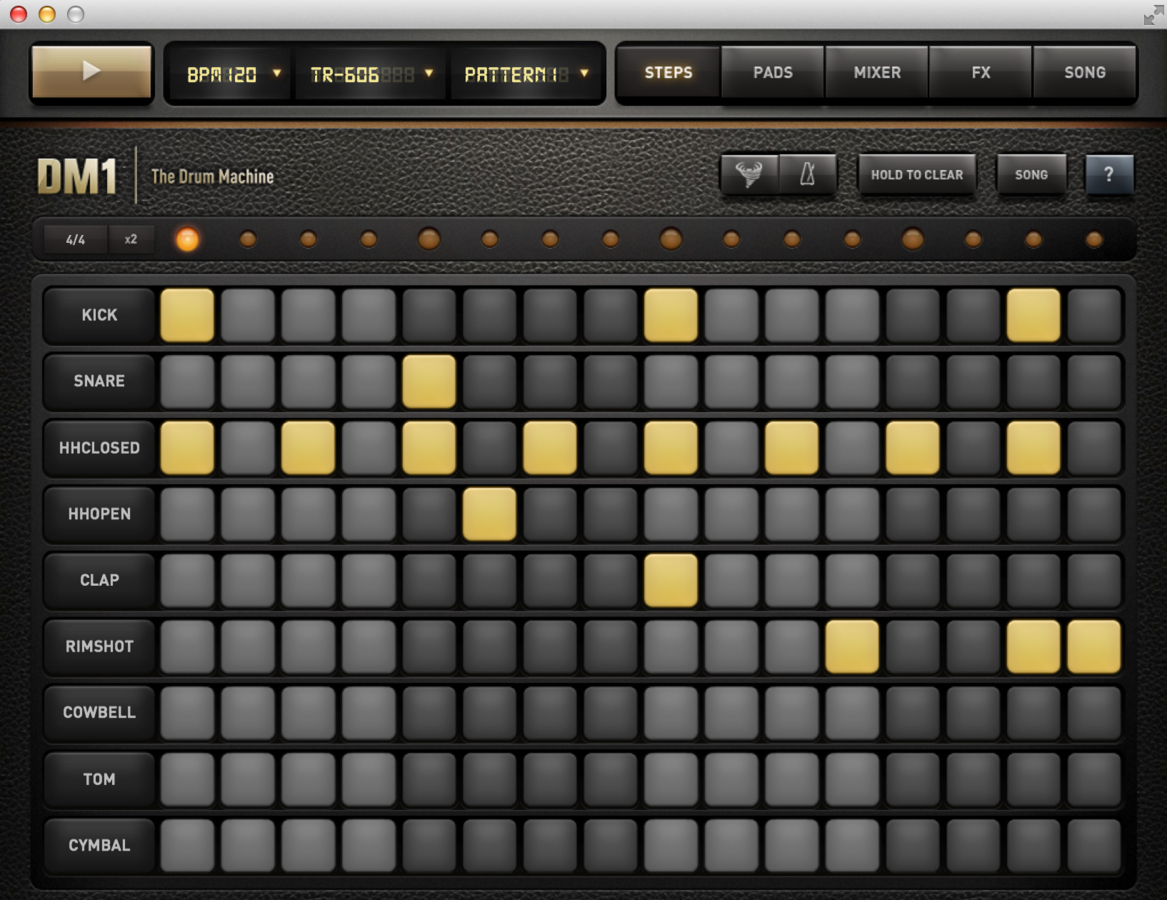Disable HHCLOSED step 13
The width and height of the screenshot is (1167, 900).
[x=912, y=447]
